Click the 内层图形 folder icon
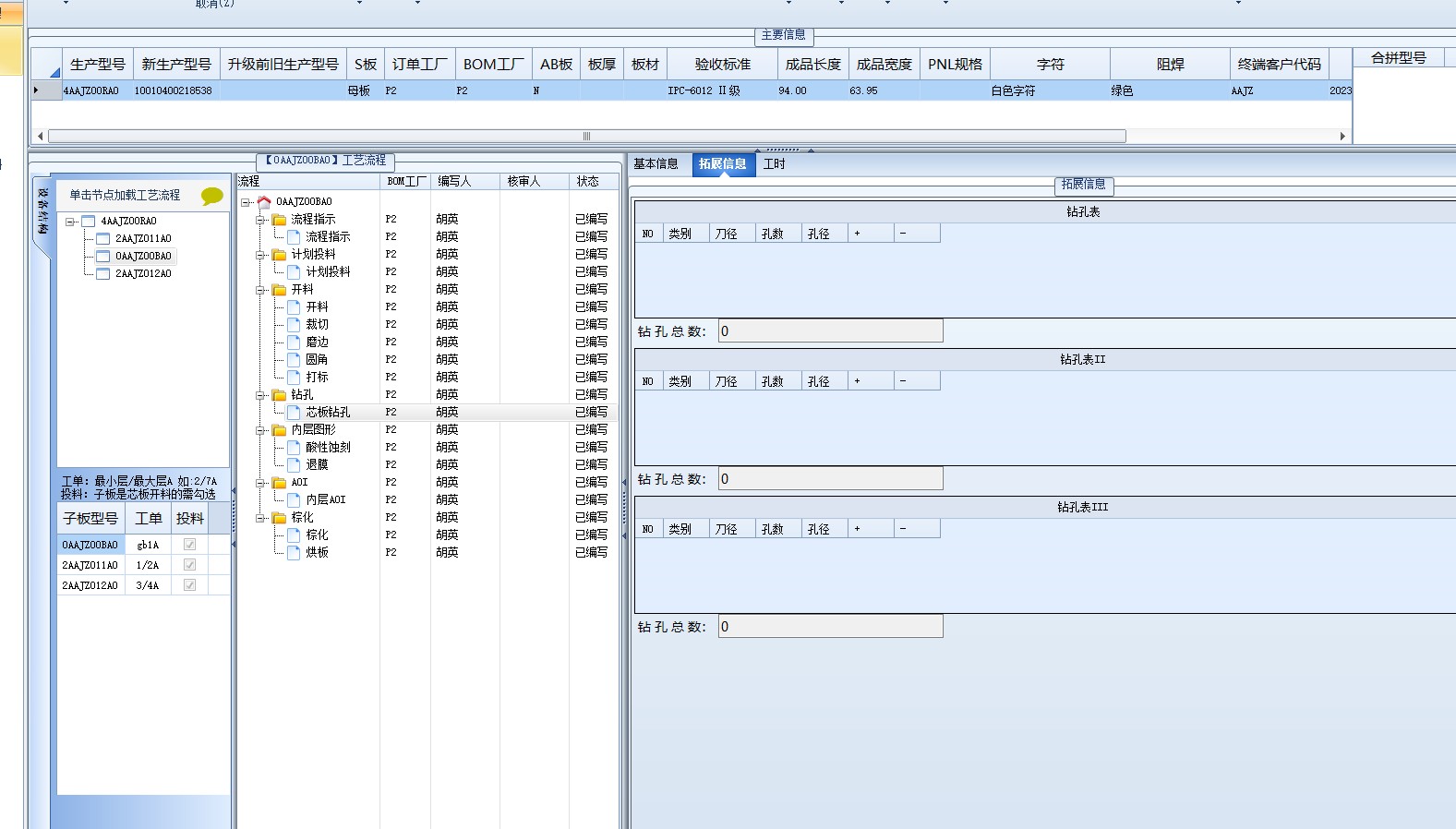1456x829 pixels. pyautogui.click(x=279, y=429)
